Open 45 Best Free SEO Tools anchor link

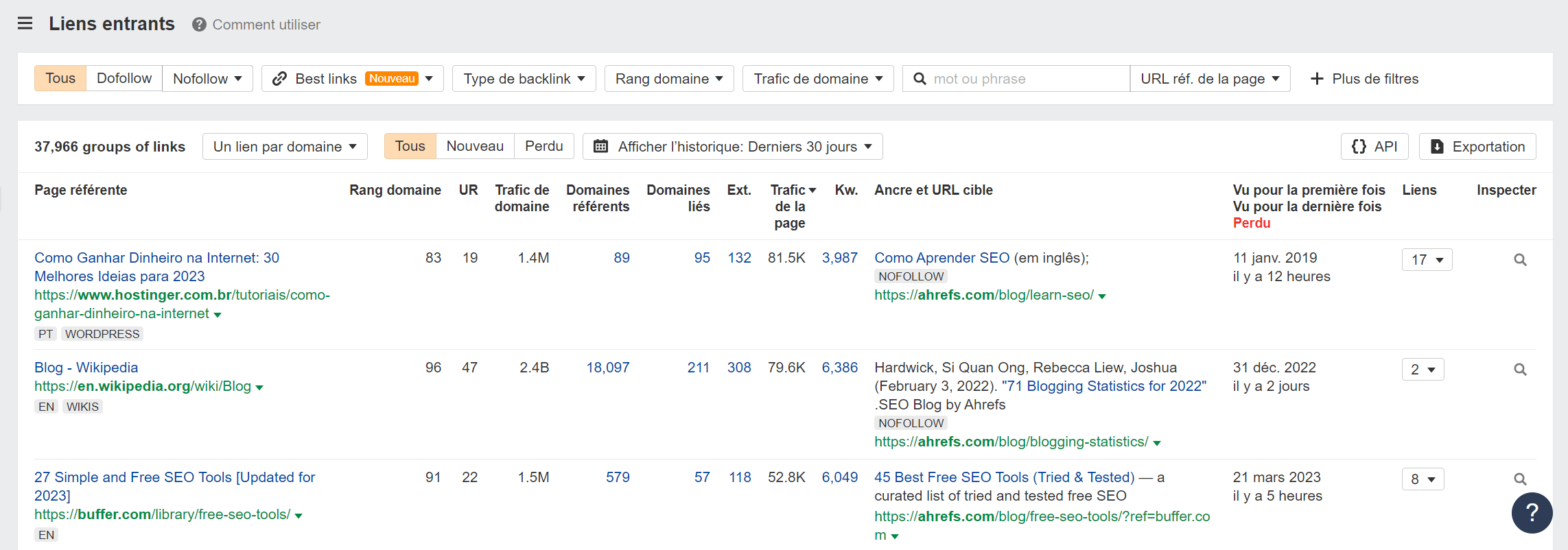1005,477
